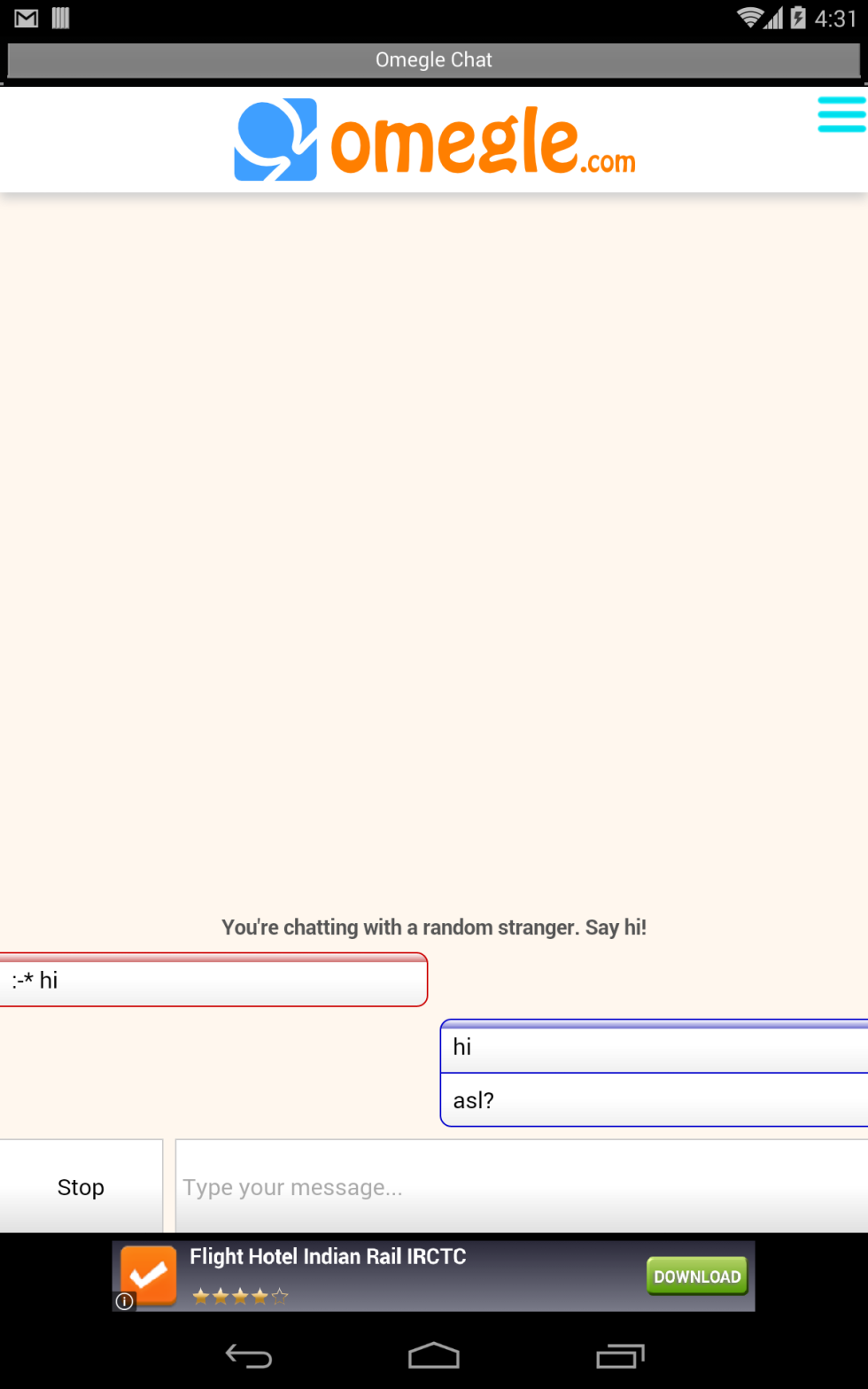Tap the orange omegle.com text
Viewport: 868px width, 1389px height.
pos(483,144)
